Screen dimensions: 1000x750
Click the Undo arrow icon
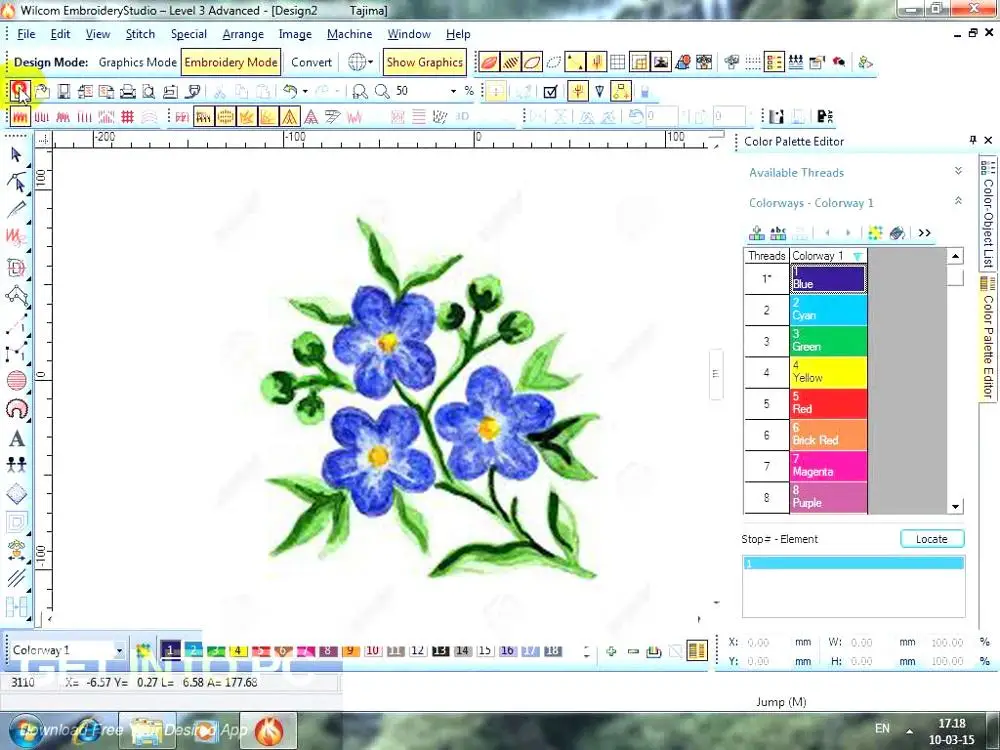290,91
